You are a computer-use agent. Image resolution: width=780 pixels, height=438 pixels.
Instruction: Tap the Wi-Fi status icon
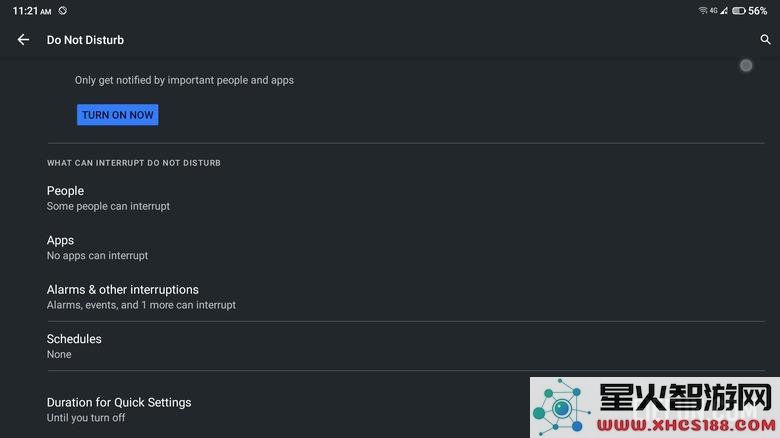702,10
